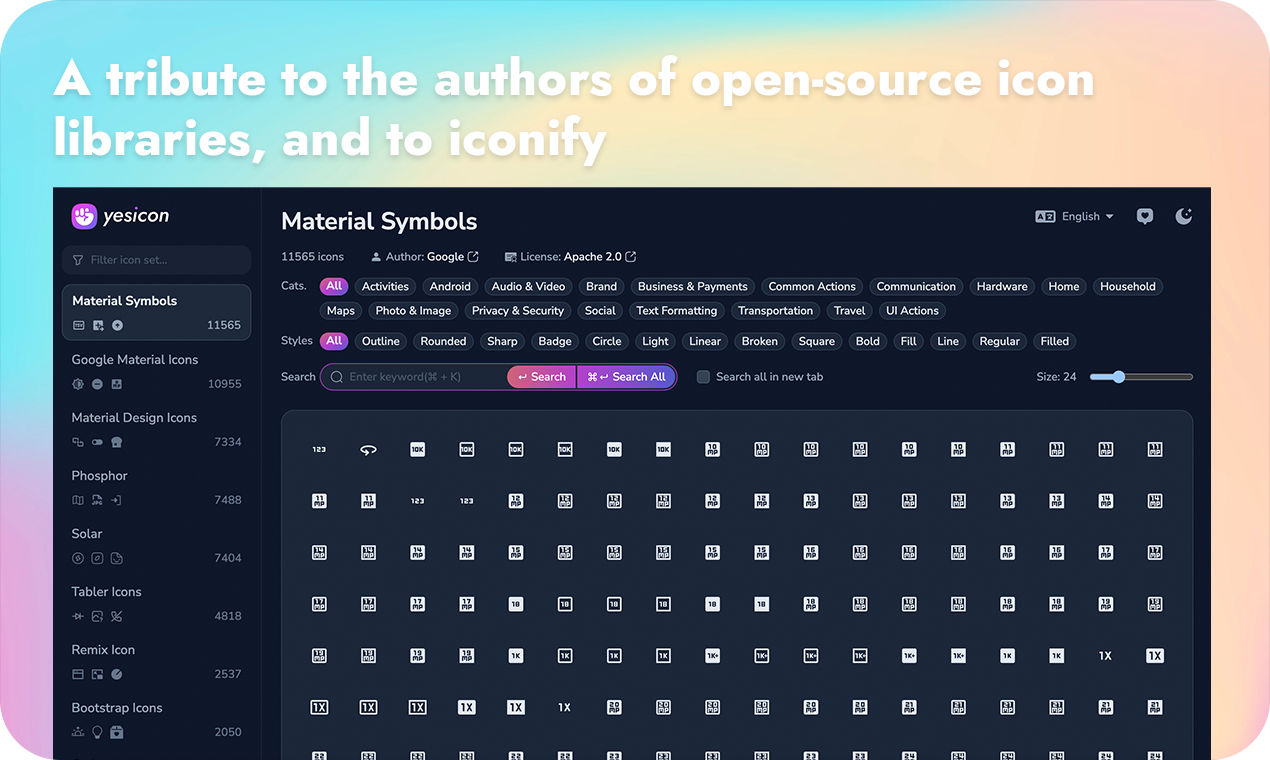Filter by Text Formatting category
1270x760 pixels.
tap(676, 311)
